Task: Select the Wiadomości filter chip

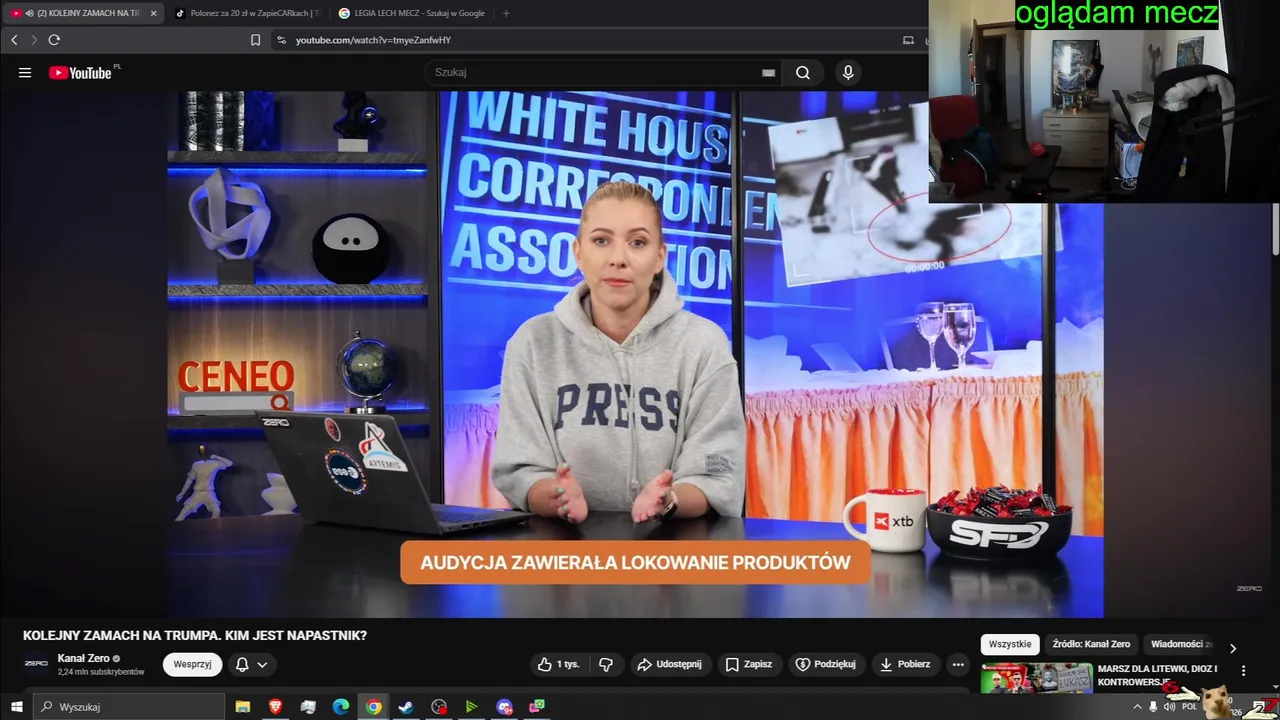Action: coord(1181,645)
